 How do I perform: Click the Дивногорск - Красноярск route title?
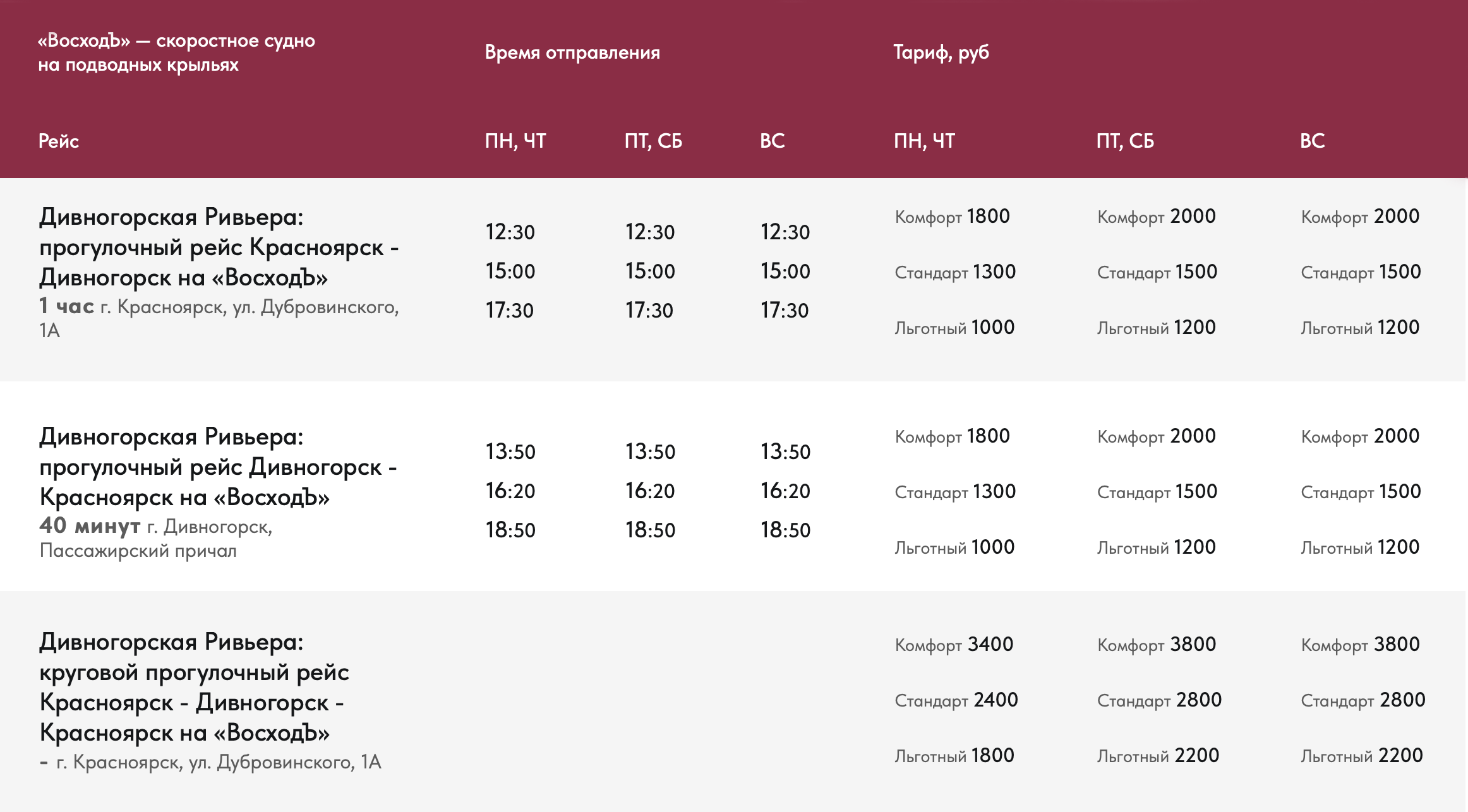(218, 467)
